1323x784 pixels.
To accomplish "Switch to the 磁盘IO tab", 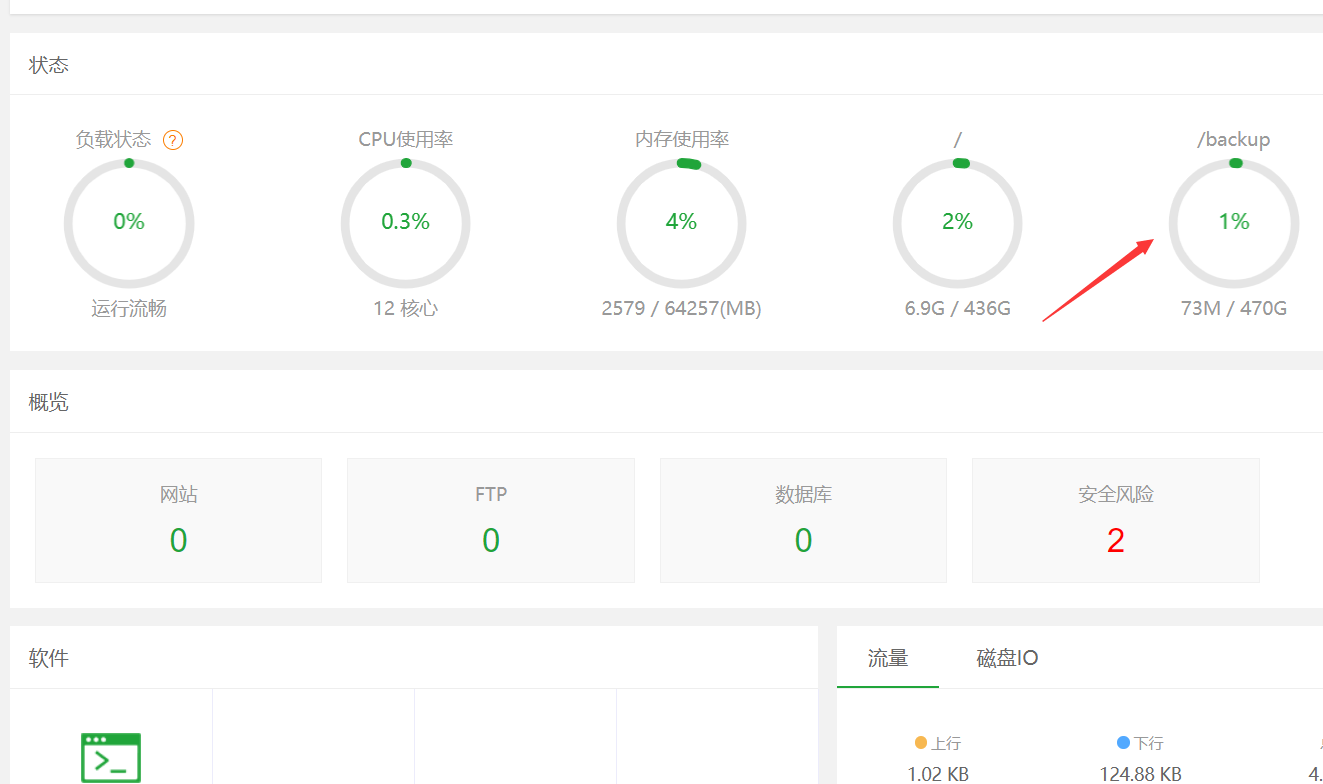I will [1007, 658].
